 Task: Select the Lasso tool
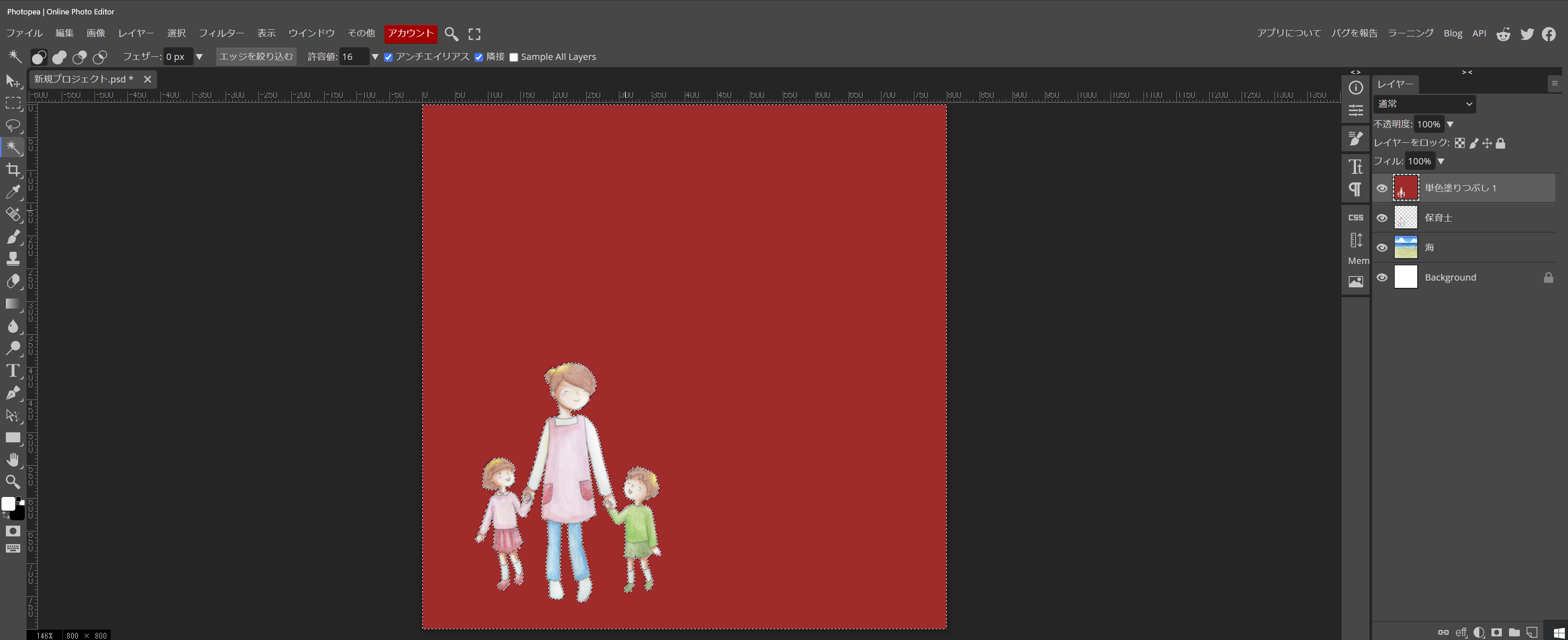click(13, 126)
